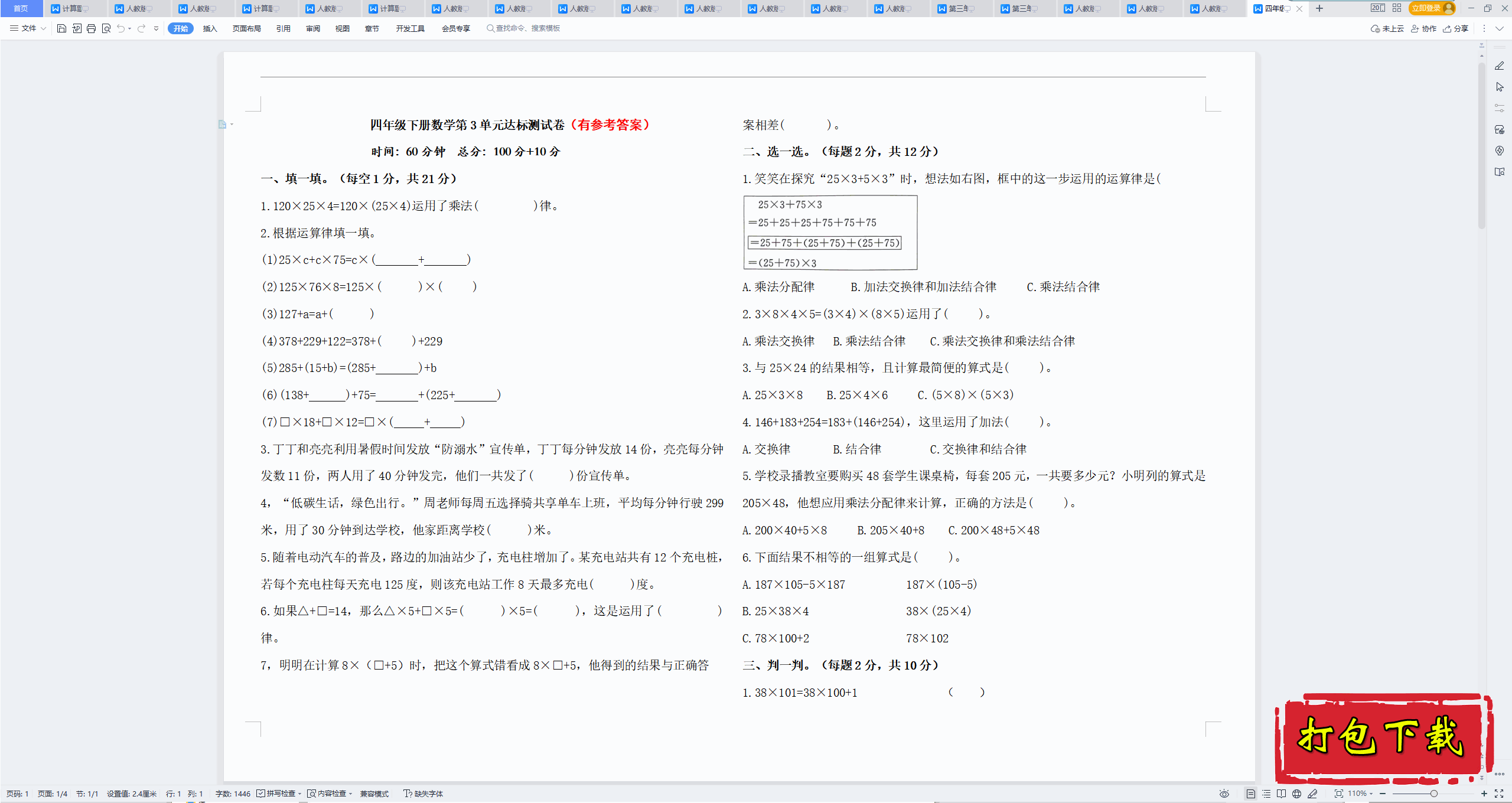Select the 会员专享 ribbon tab

456,28
